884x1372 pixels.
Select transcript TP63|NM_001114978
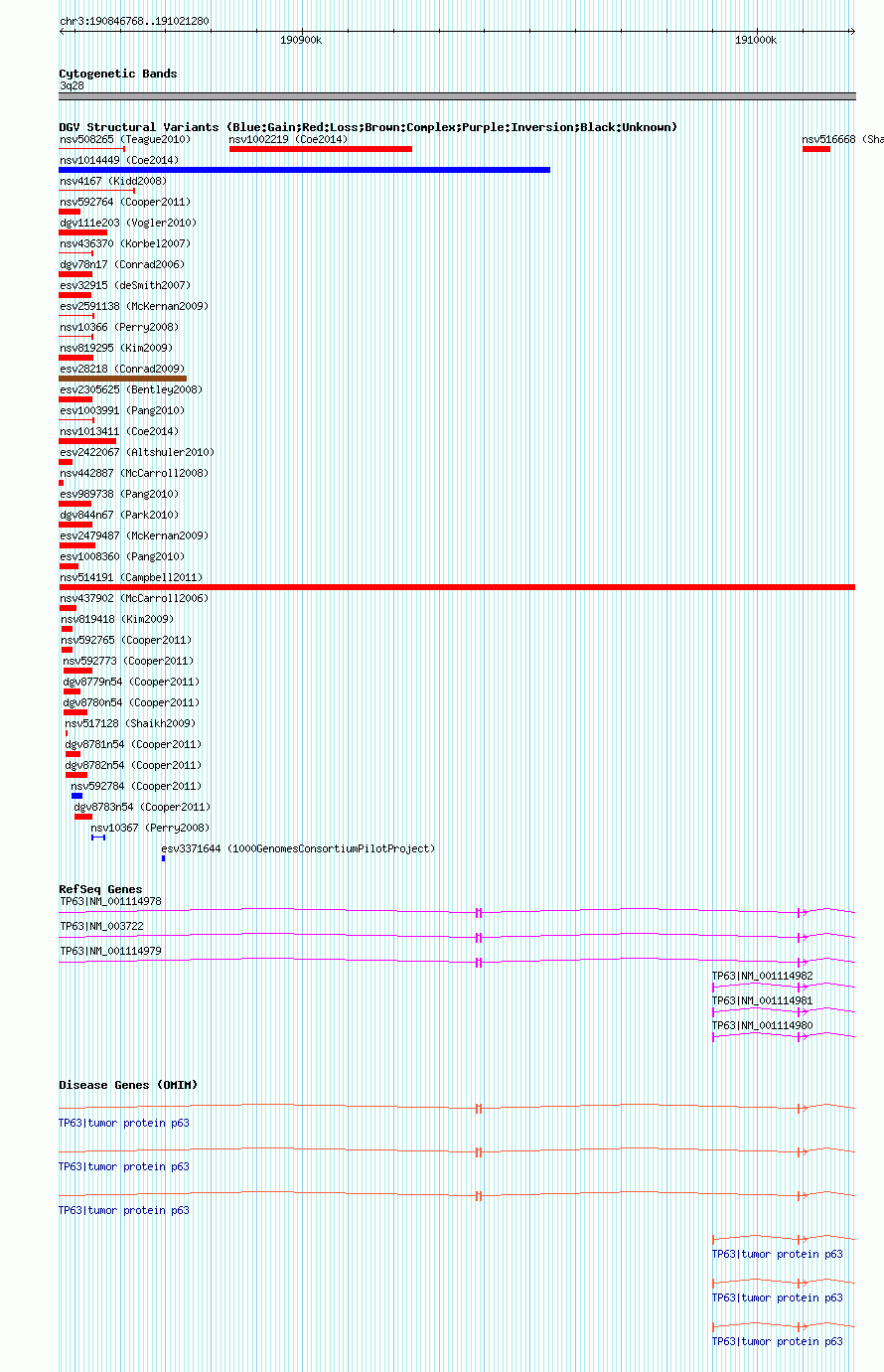pos(110,902)
